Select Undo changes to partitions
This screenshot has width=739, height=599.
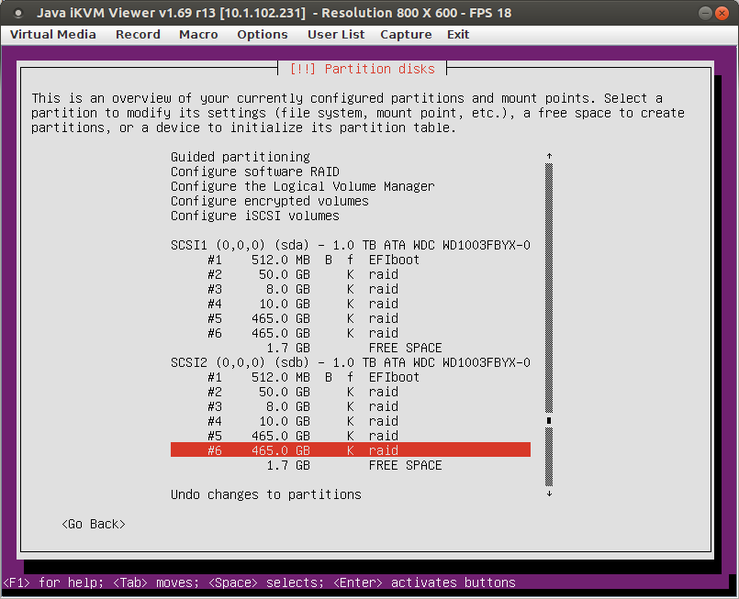pyautogui.click(x=266, y=494)
